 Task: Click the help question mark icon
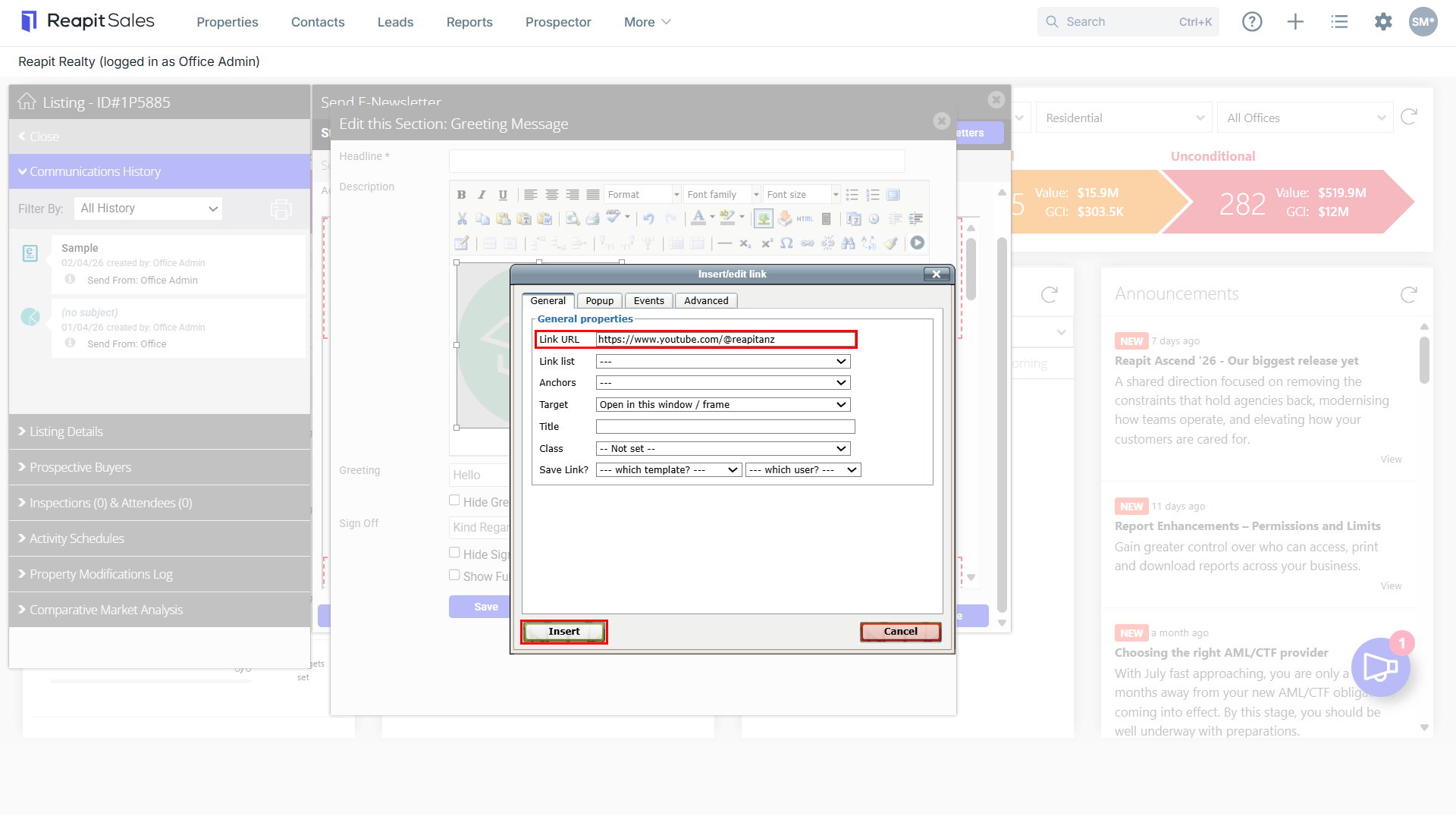pos(1252,22)
